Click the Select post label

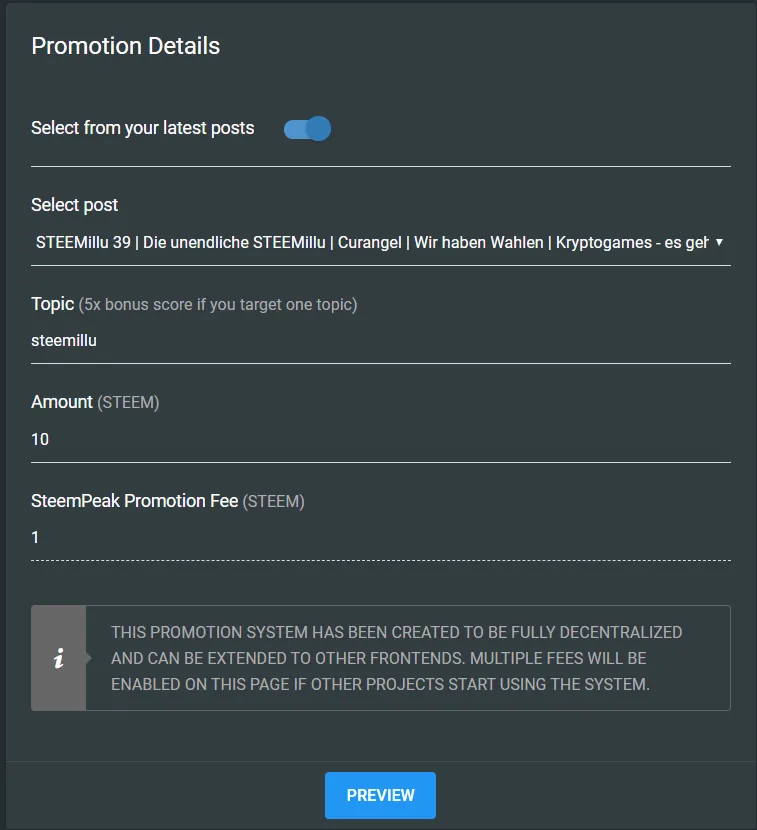[75, 205]
